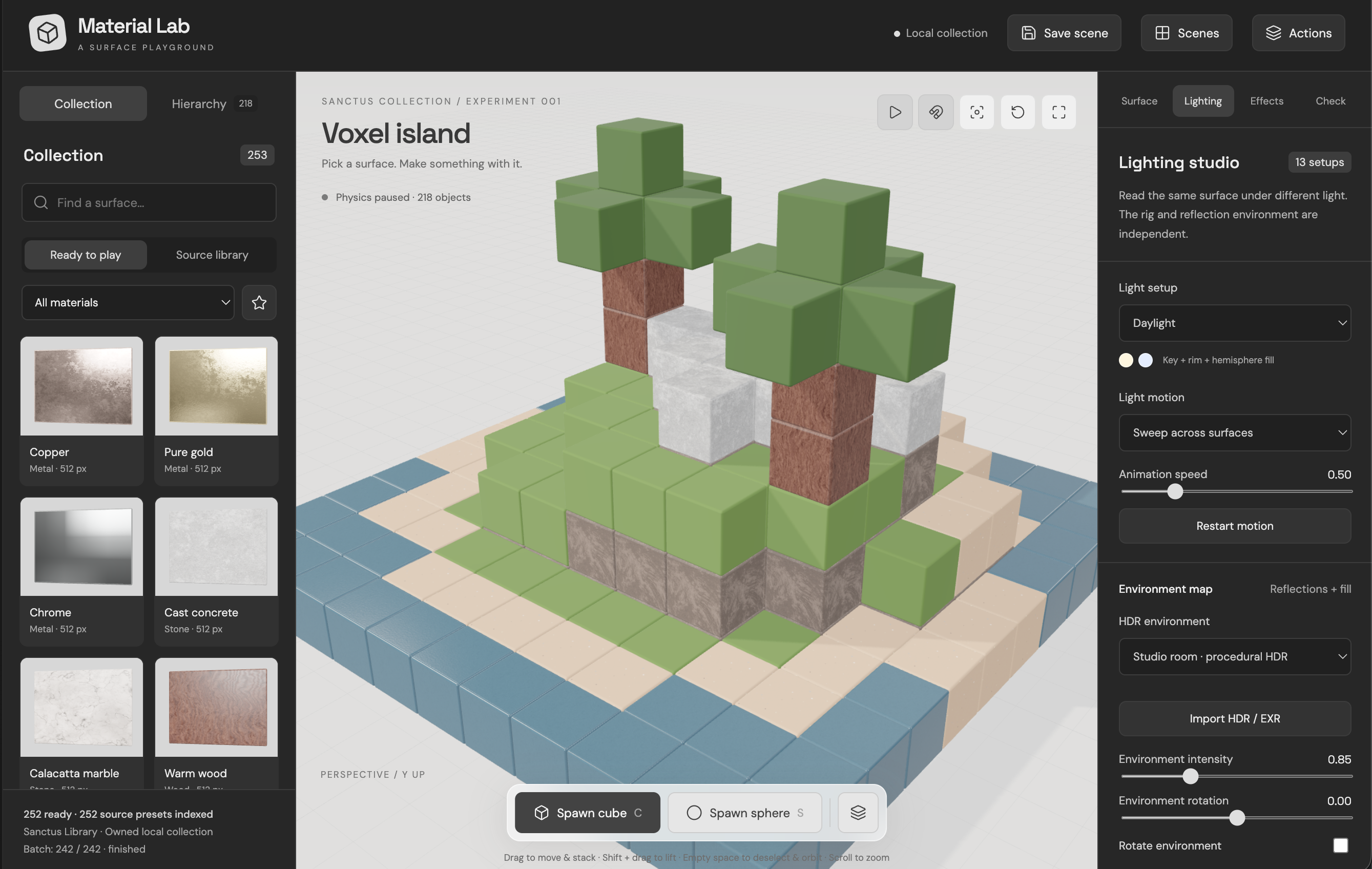This screenshot has width=1372, height=869.
Task: Click the Voxel island title
Action: pos(396,133)
